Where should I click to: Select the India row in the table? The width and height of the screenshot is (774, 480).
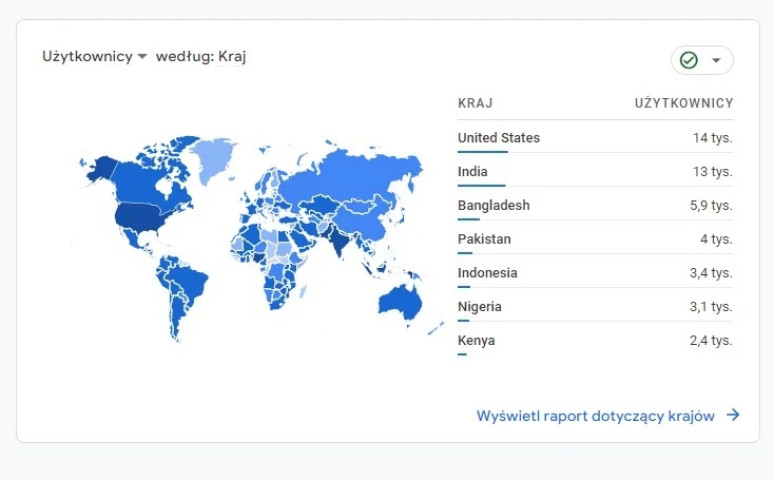(x=594, y=172)
